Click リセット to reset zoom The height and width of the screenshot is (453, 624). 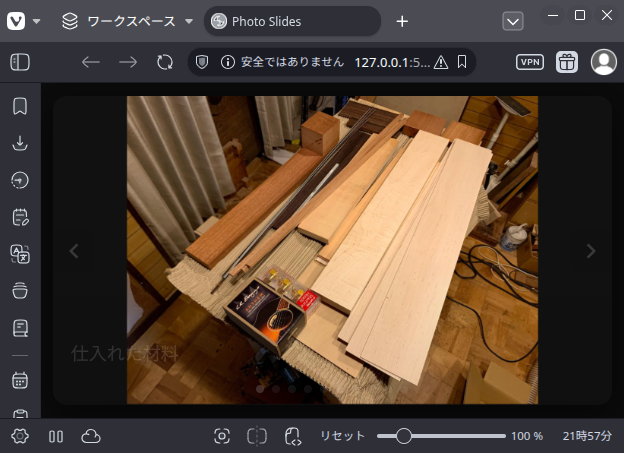point(343,436)
